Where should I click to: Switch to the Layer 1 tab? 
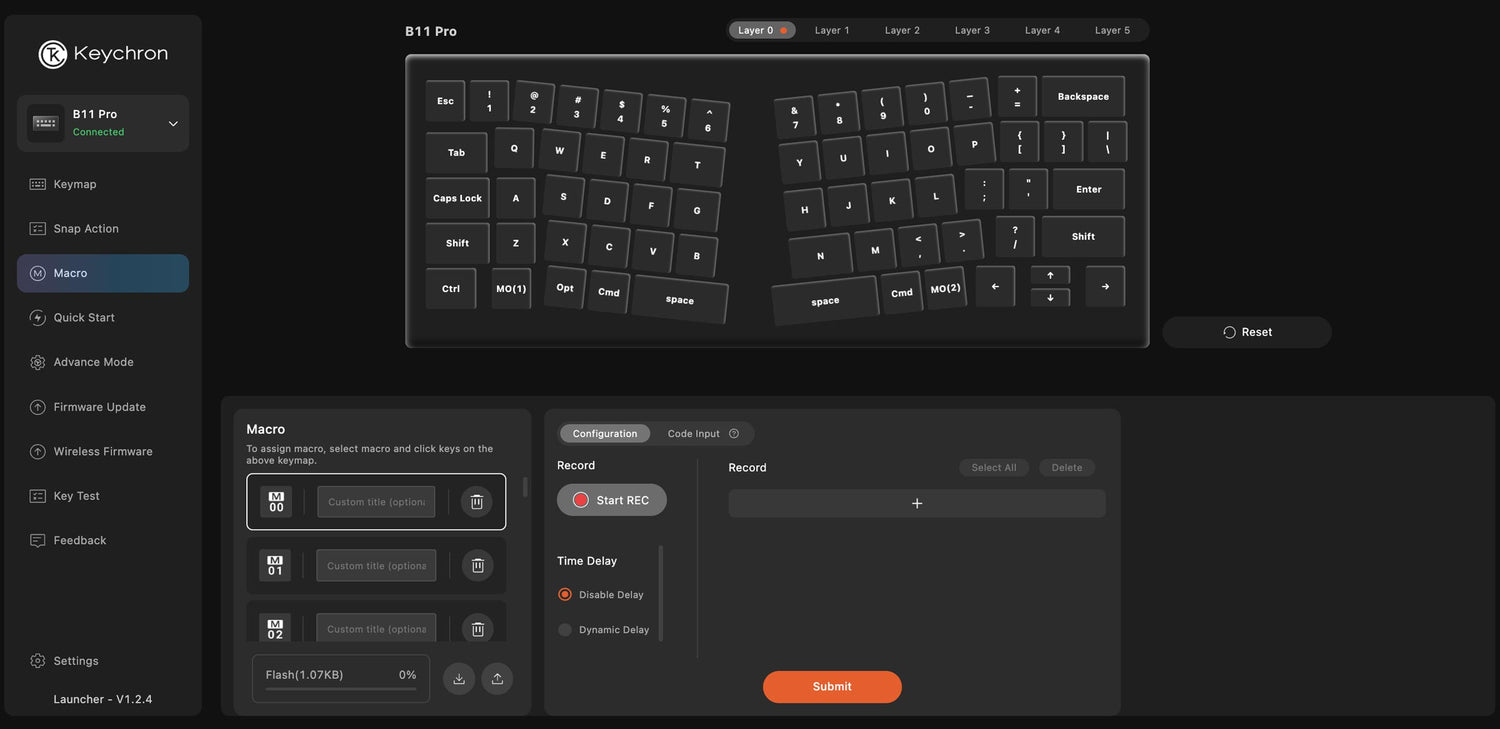832,31
